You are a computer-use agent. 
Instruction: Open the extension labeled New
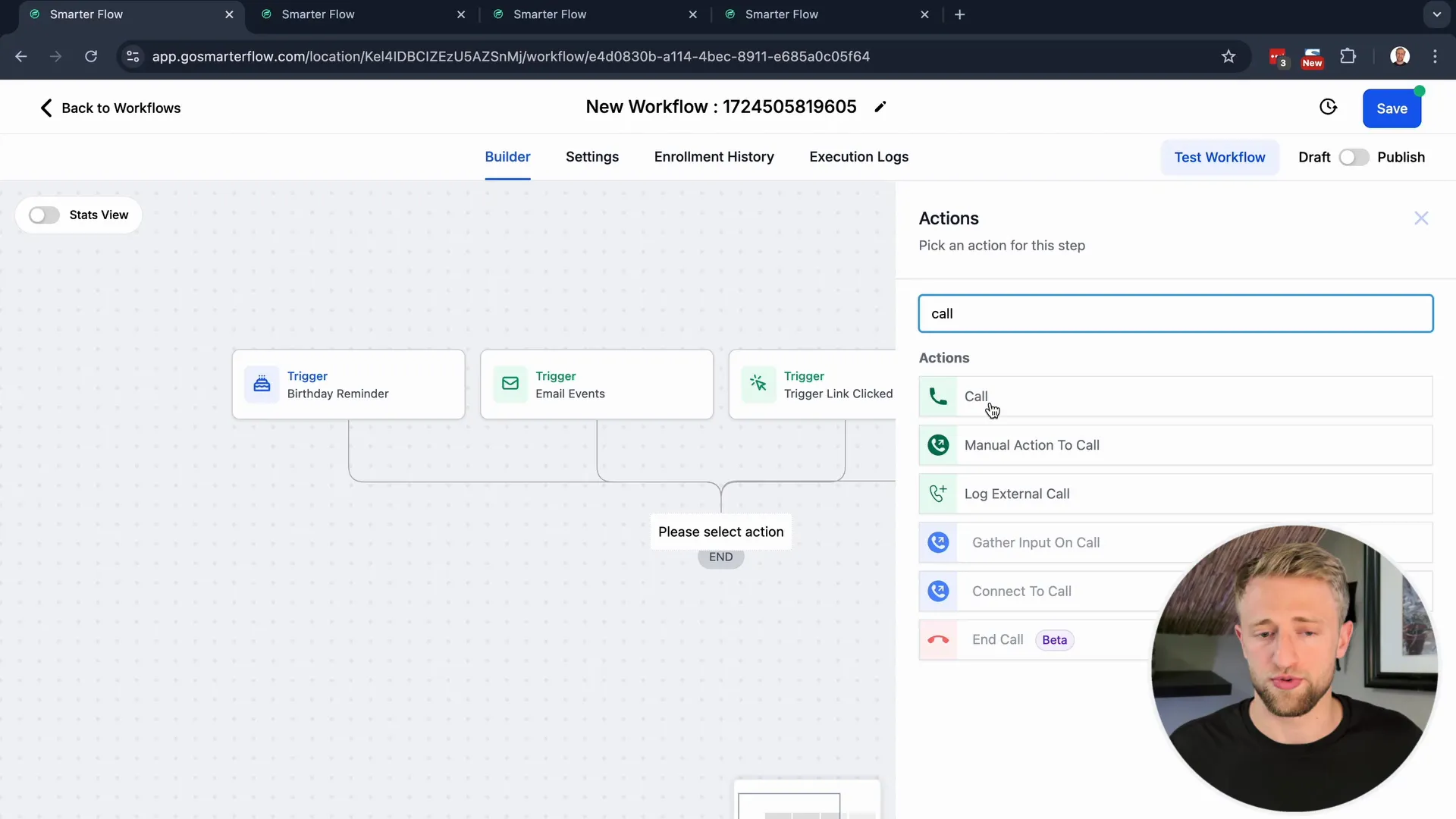[1312, 58]
